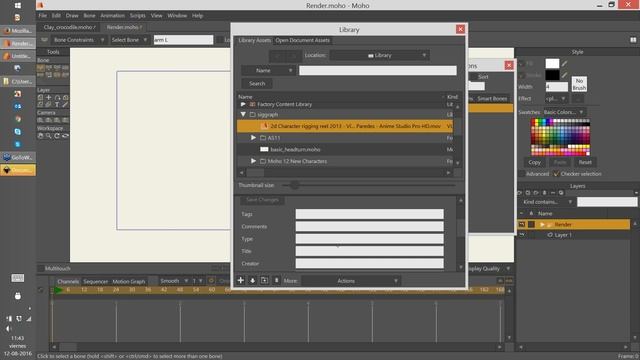Switch to the Sequencer timeline tab
The width and height of the screenshot is (640, 360).
(x=96, y=281)
